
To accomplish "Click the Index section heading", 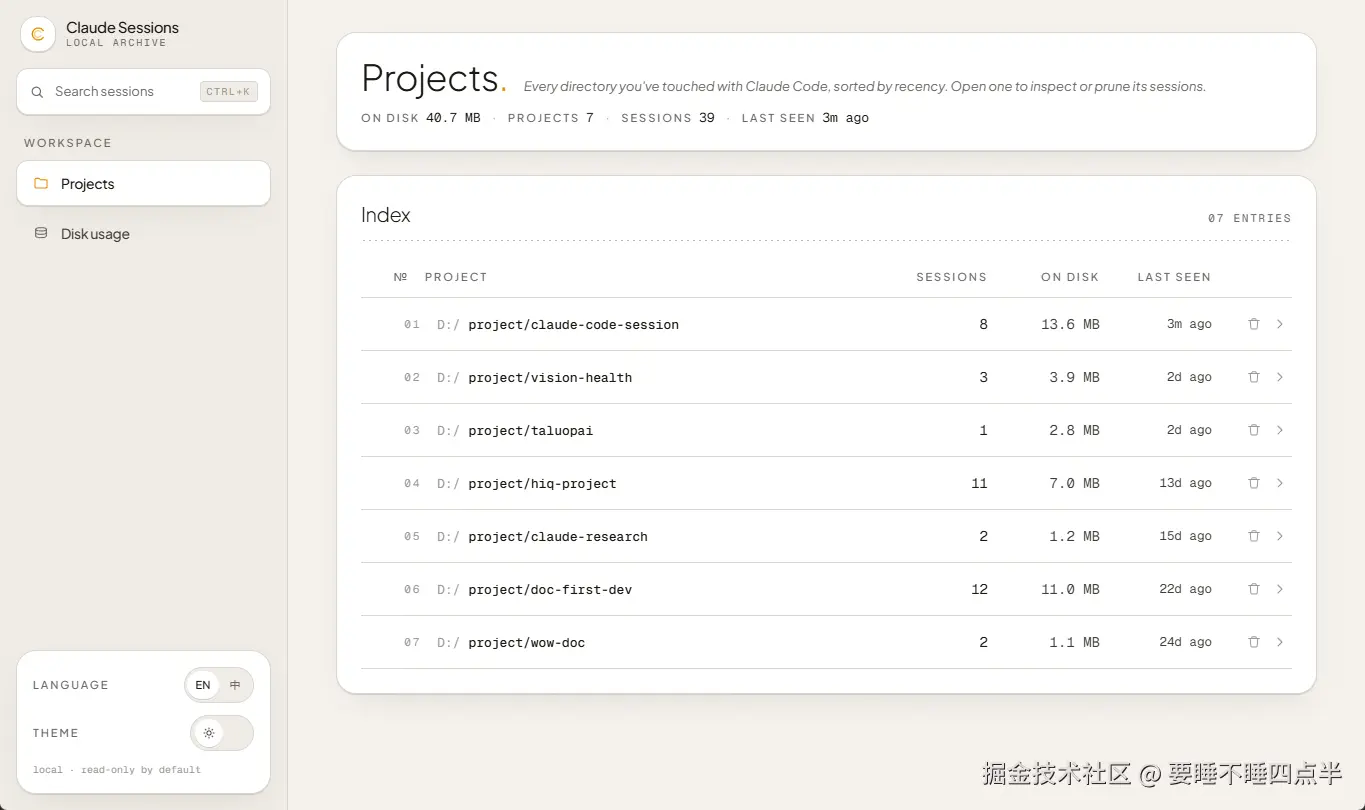I will pos(386,215).
